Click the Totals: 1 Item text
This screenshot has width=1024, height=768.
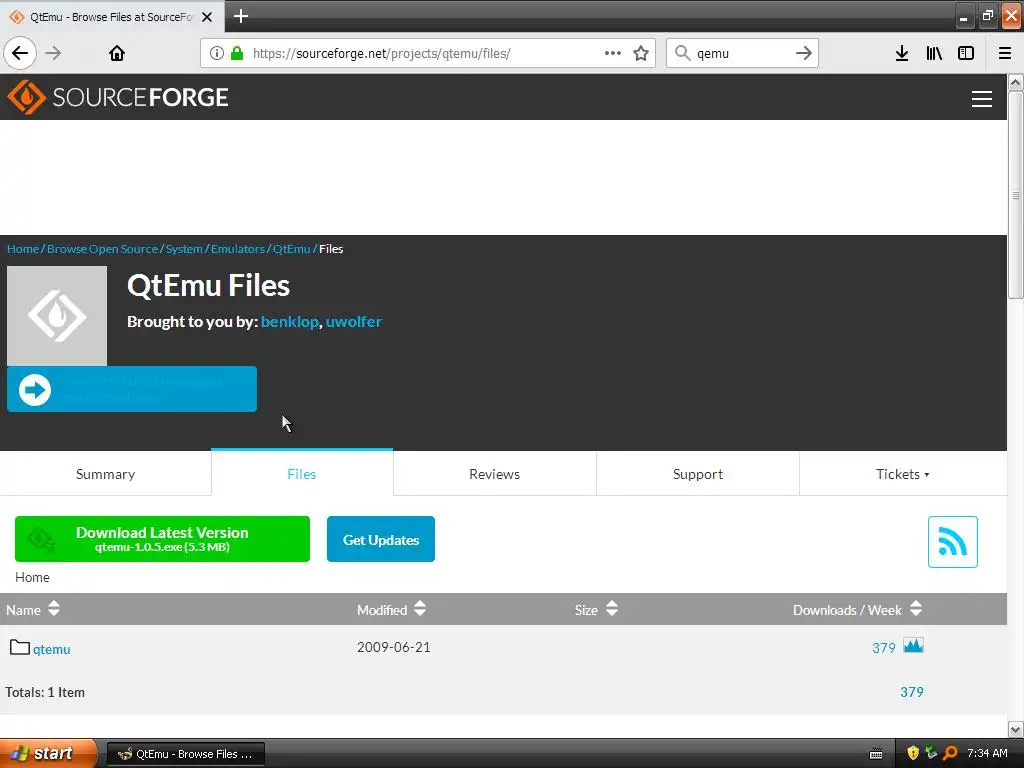click(45, 692)
